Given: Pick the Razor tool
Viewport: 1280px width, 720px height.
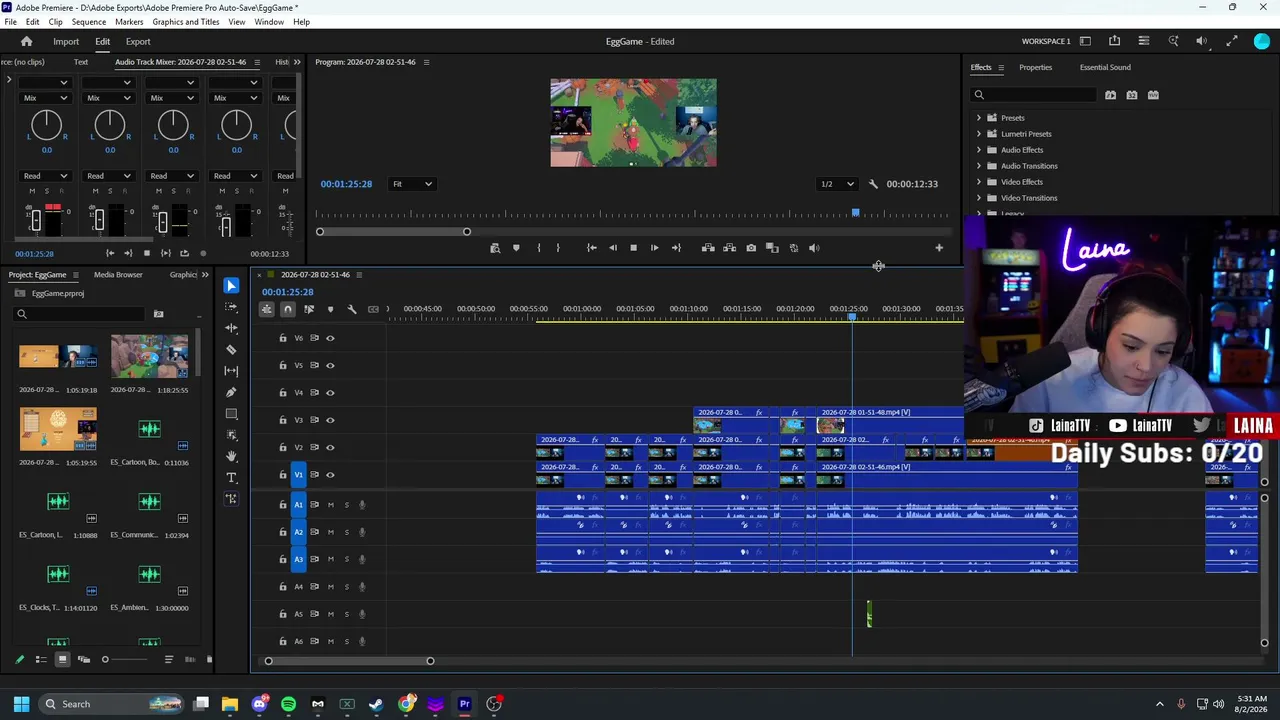Looking at the screenshot, I should (x=231, y=349).
